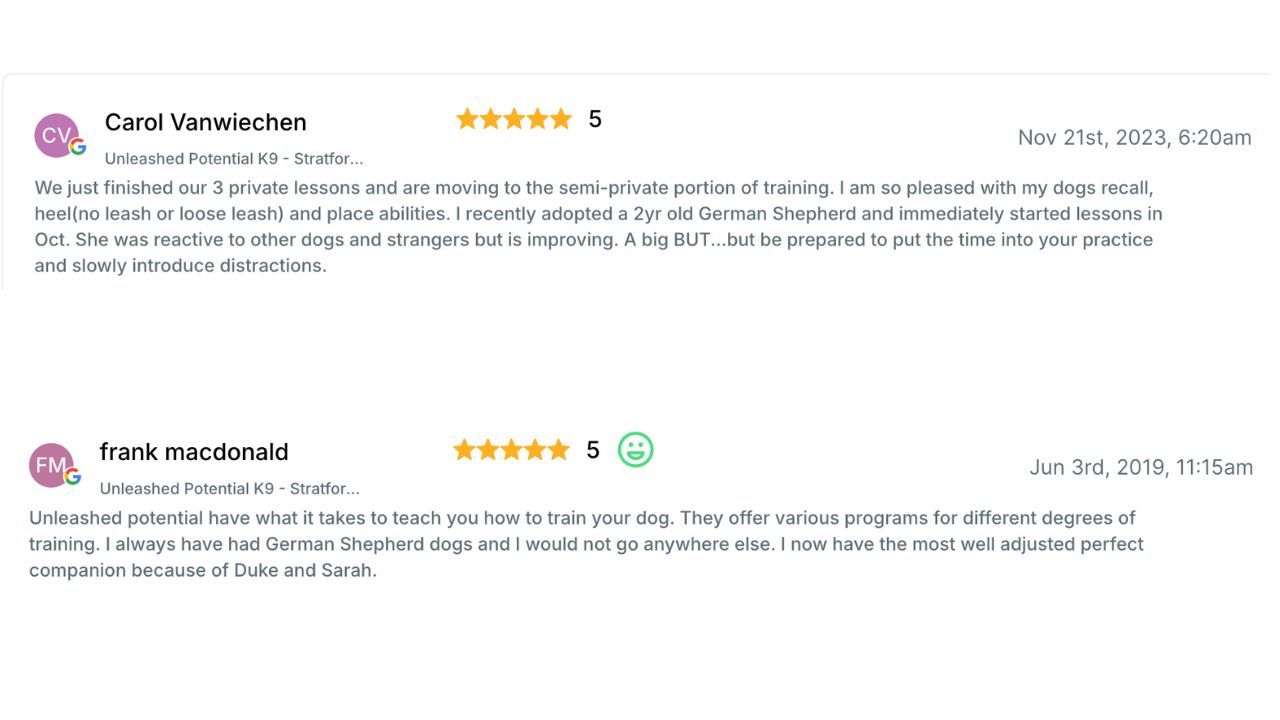Click the fifth star of Carol's rating
This screenshot has height=720, width=1280.
pyautogui.click(x=561, y=120)
